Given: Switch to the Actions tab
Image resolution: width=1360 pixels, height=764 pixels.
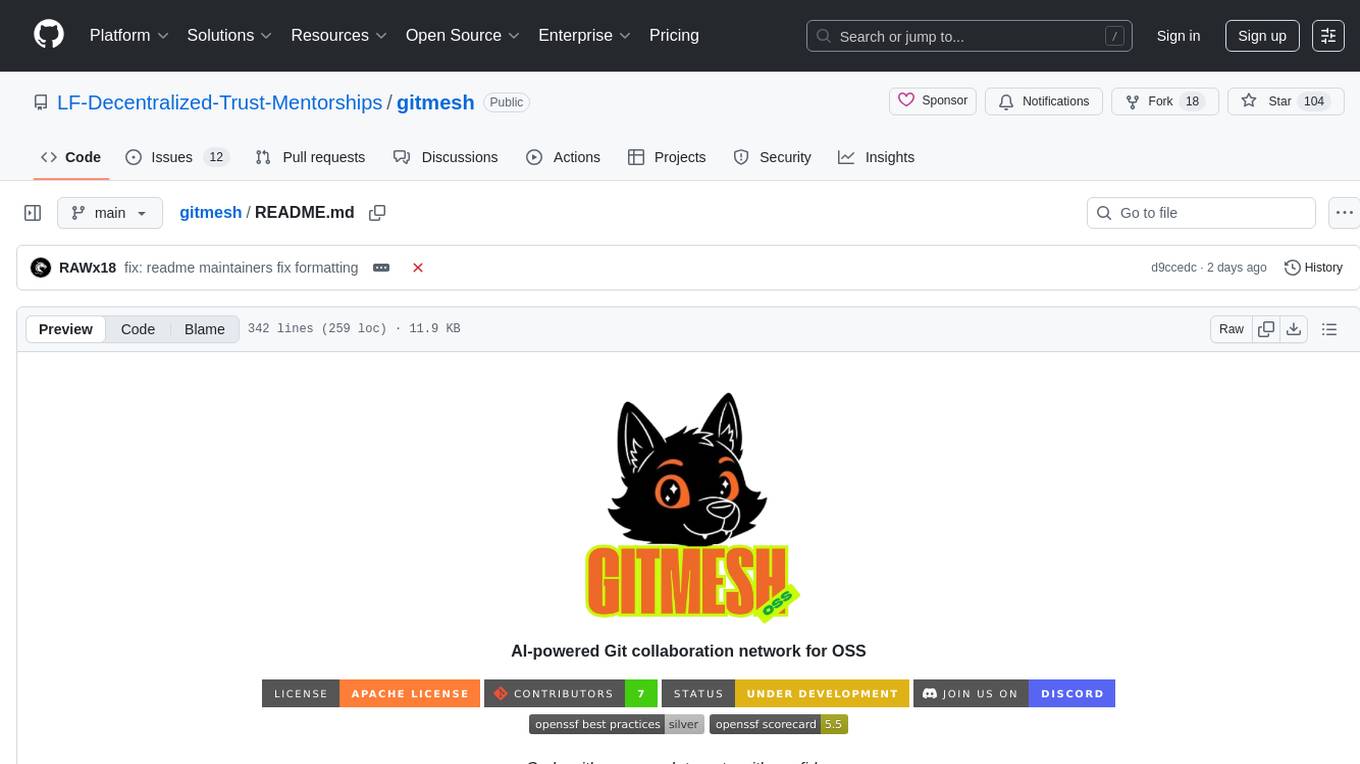Looking at the screenshot, I should [x=563, y=157].
